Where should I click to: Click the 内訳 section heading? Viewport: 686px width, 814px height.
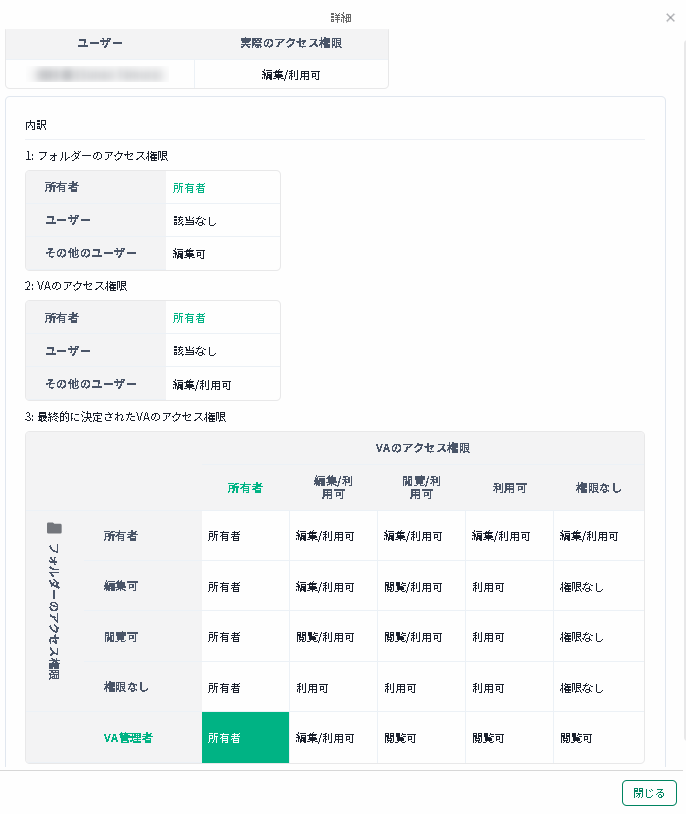point(36,126)
